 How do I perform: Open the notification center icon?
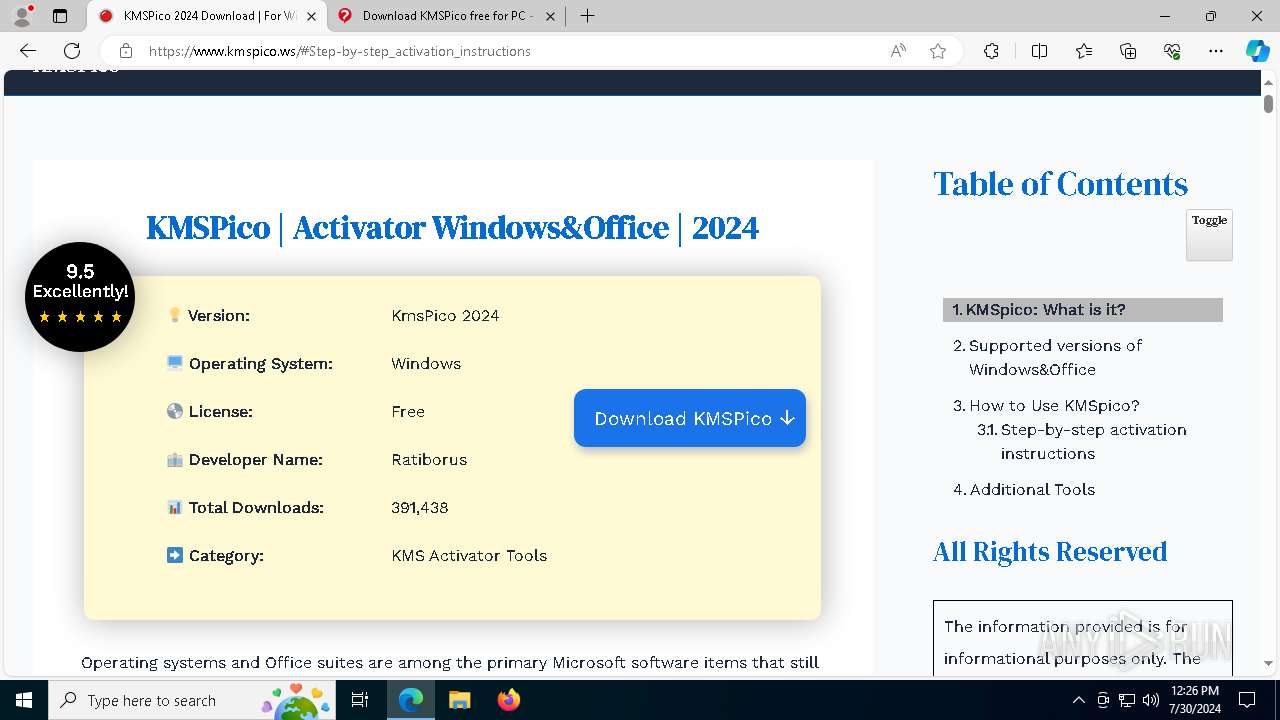(1247, 700)
